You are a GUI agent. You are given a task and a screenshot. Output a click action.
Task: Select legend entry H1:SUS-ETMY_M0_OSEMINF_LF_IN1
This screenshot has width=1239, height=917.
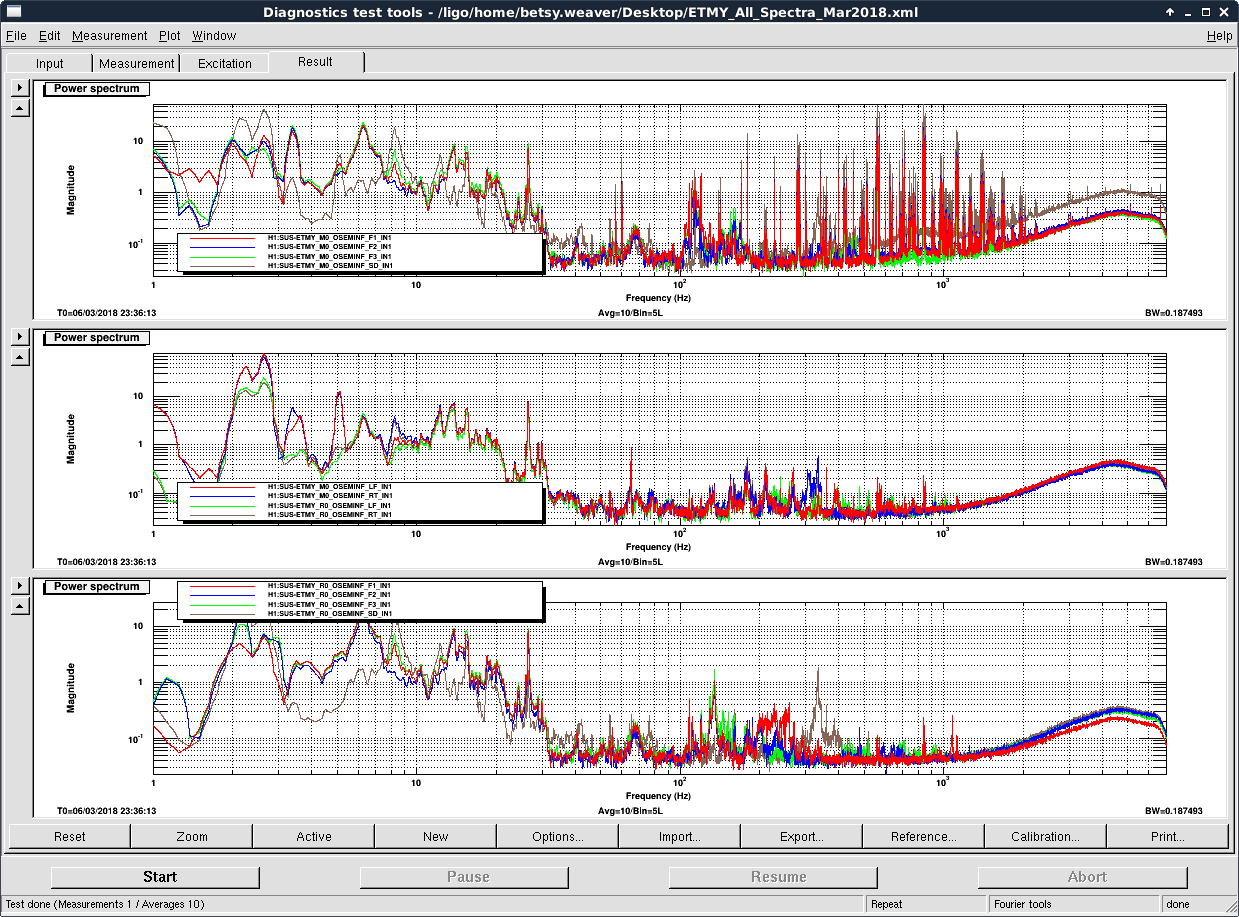329,487
